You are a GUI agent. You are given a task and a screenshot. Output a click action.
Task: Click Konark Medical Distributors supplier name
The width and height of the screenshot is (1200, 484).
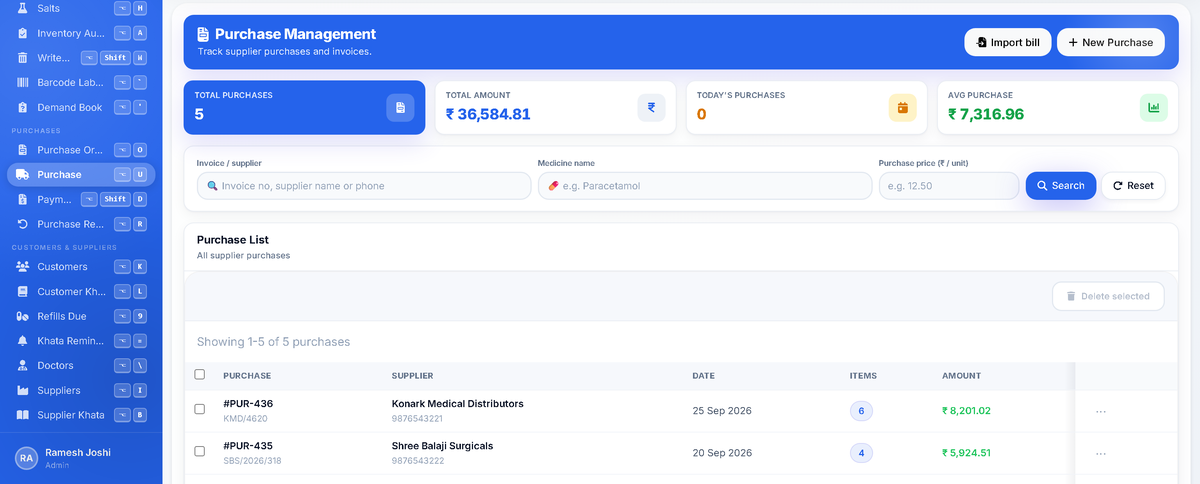tap(458, 404)
